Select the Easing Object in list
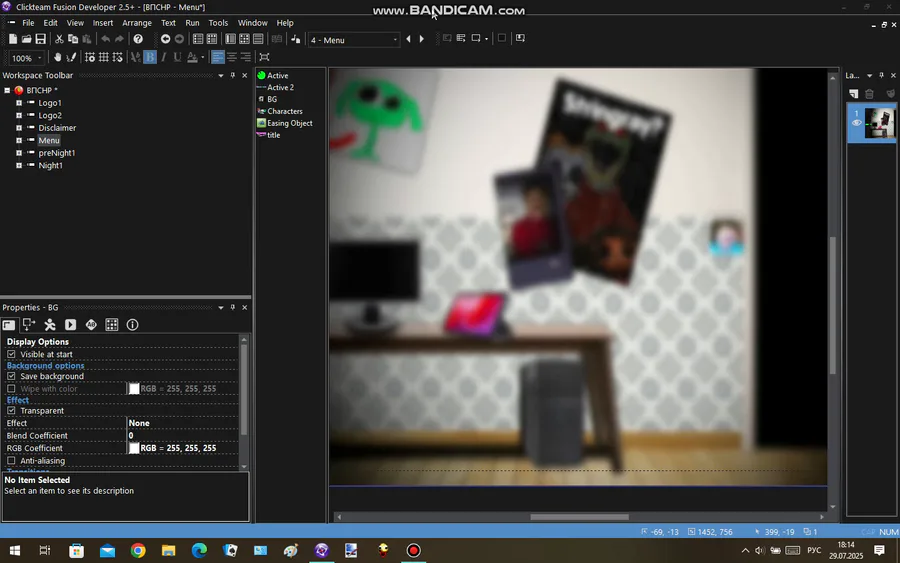This screenshot has height=563, width=900. click(285, 123)
